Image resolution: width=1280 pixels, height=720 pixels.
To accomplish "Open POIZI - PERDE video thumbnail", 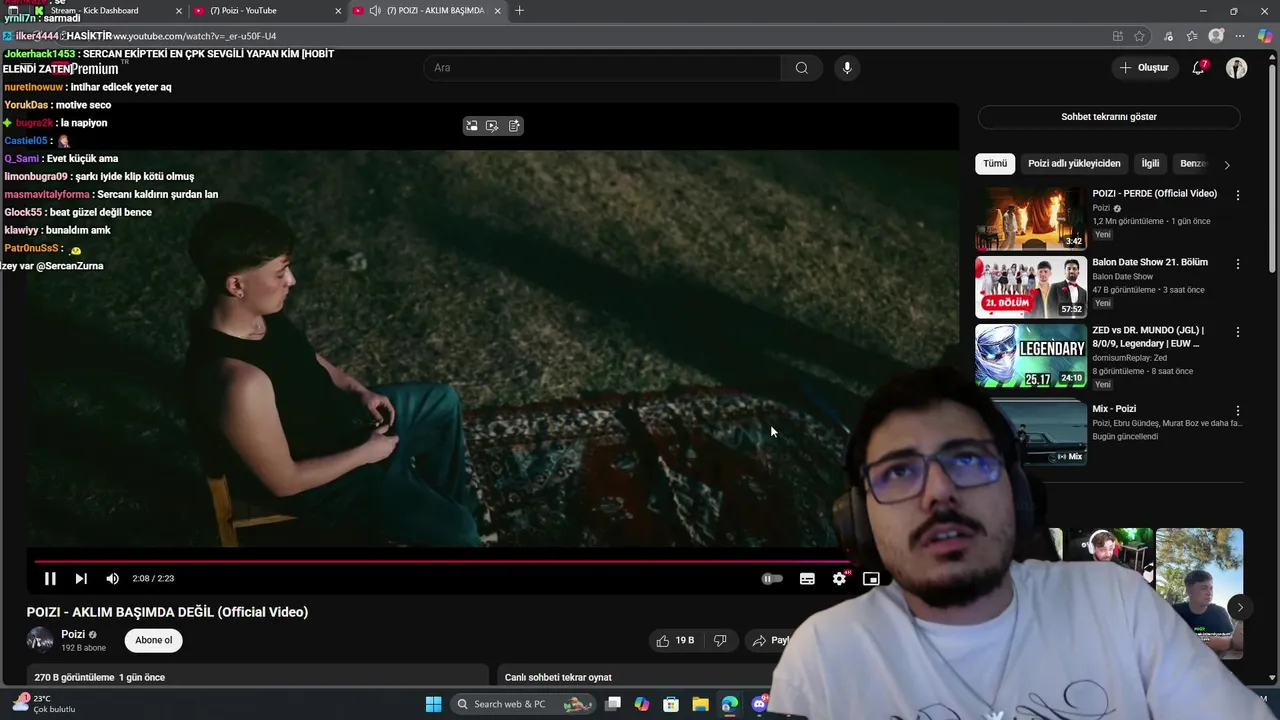I will pos(1031,218).
